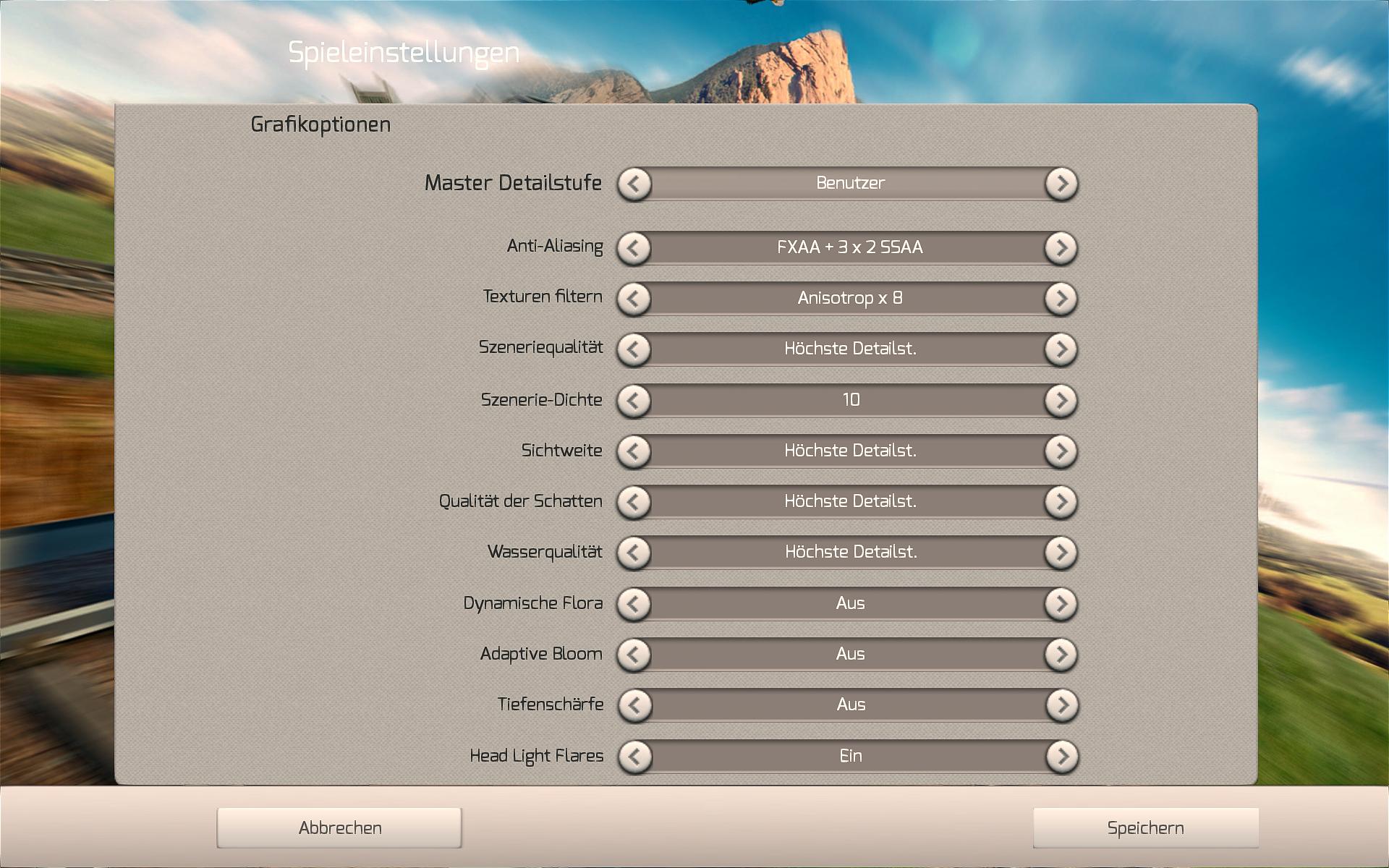The width and height of the screenshot is (1389, 868).
Task: Decrease Anti-Aliasing setting with left arrow
Action: click(634, 248)
